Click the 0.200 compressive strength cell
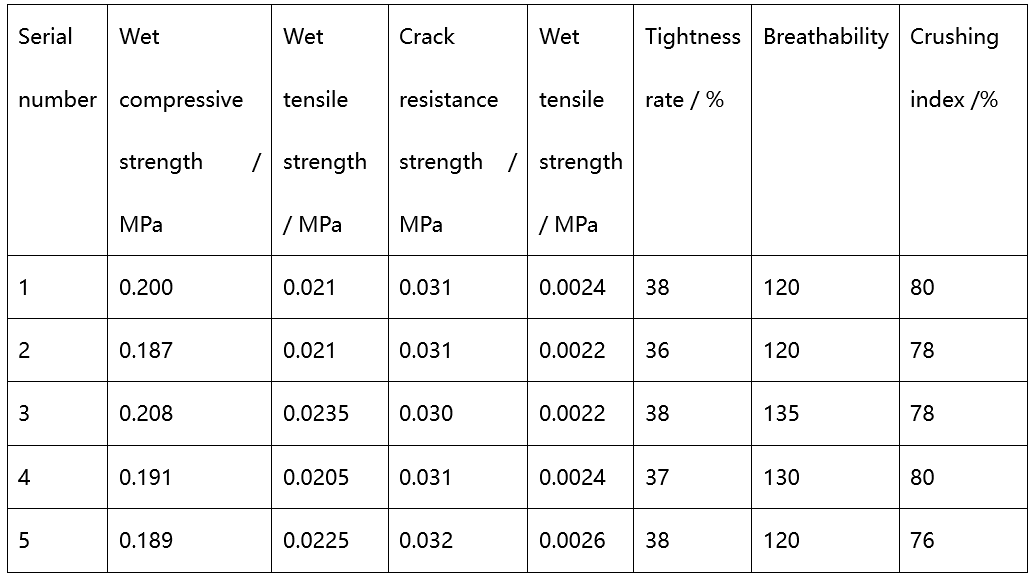1033x578 pixels. pos(146,288)
